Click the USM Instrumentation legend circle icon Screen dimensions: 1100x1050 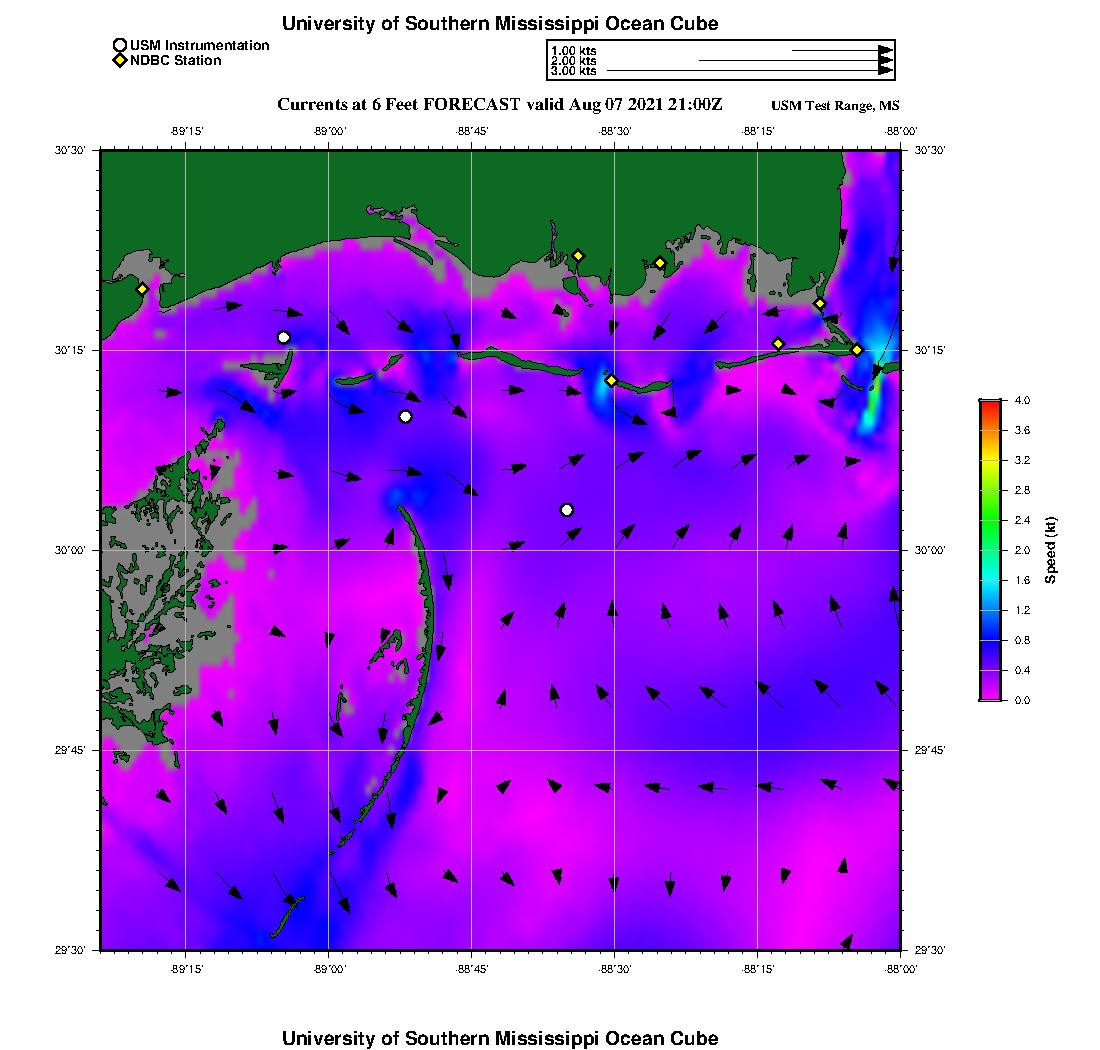click(120, 45)
